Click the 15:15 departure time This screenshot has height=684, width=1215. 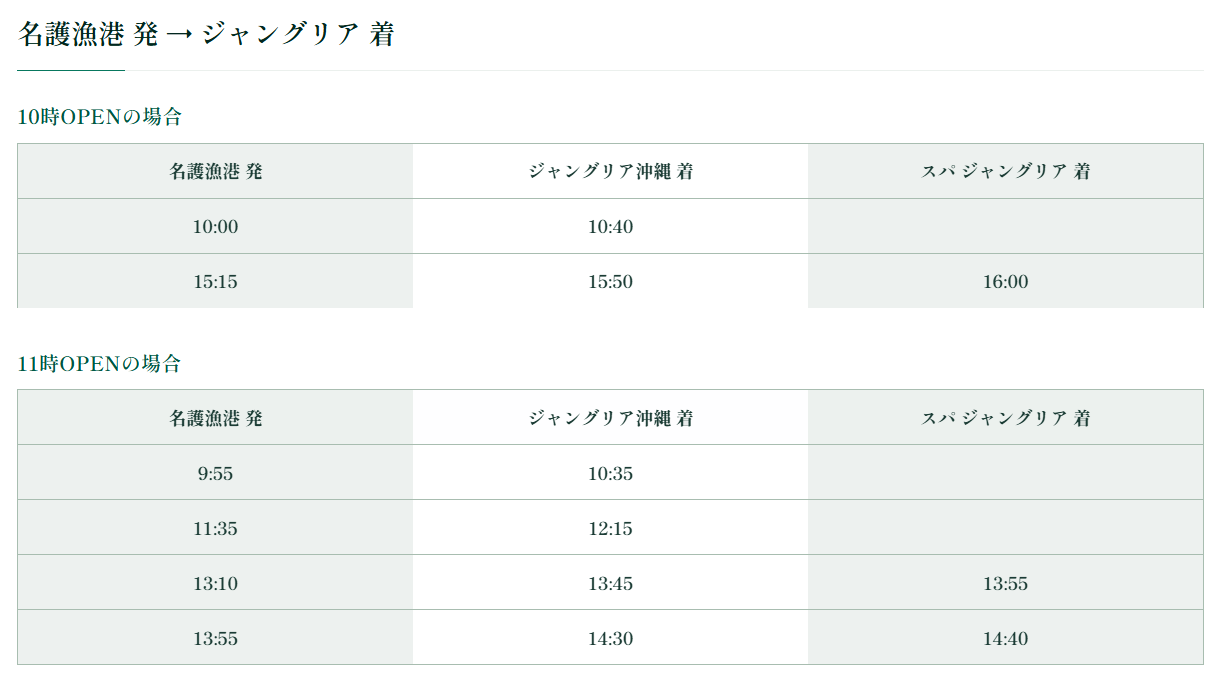pos(215,282)
